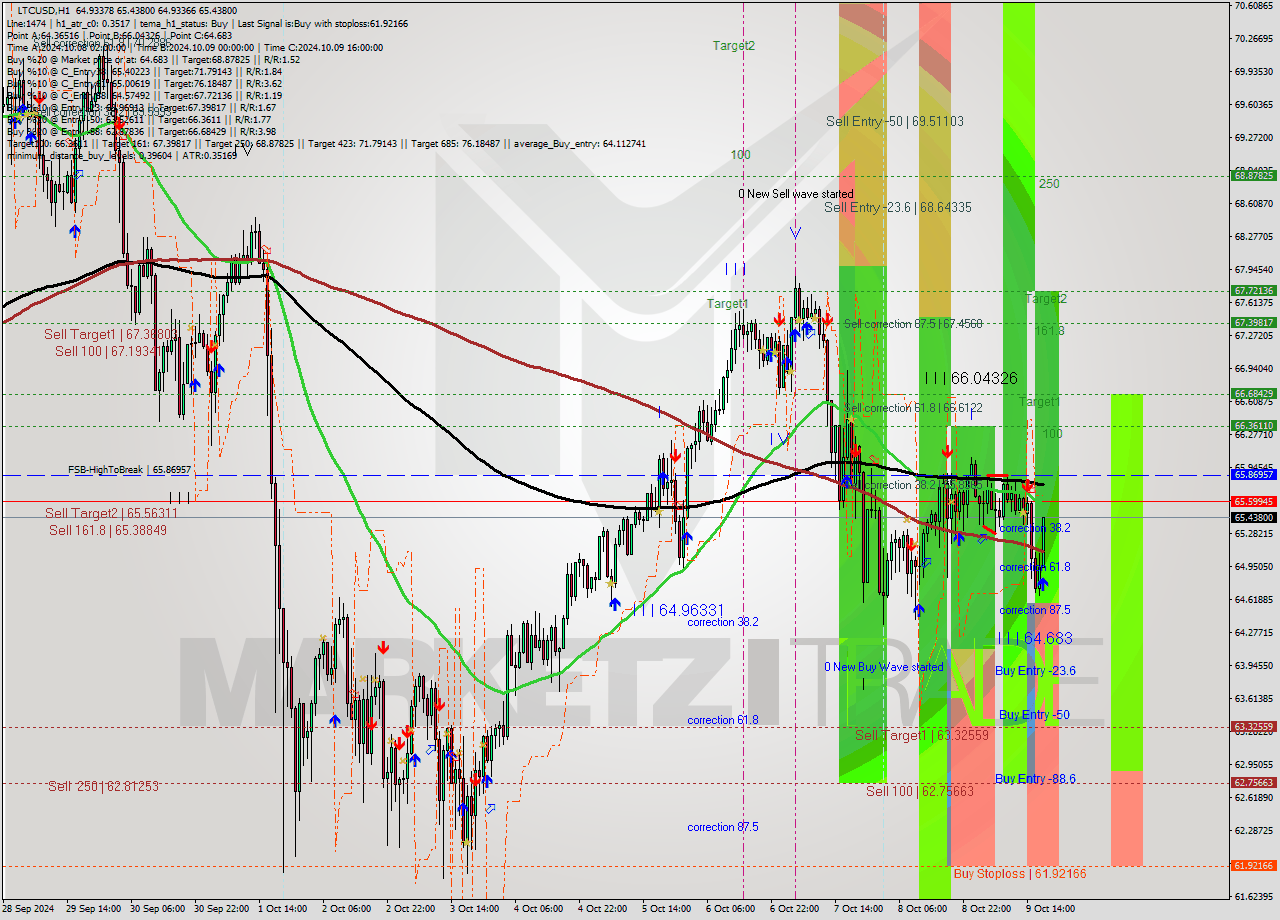Click the 'Last Signal is:Buy with stoploss' info line
Viewport: 1280px width, 920px height.
[x=322, y=23]
